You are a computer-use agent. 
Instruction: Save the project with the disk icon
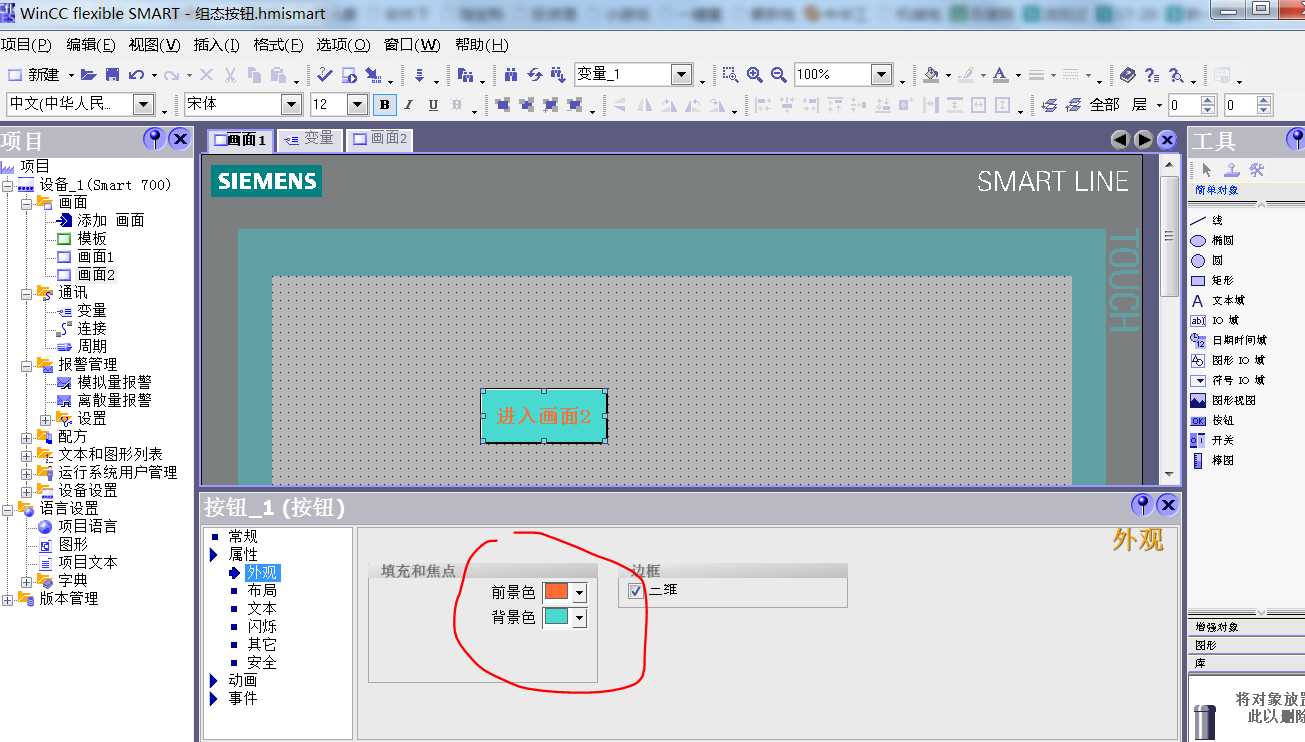pos(113,75)
